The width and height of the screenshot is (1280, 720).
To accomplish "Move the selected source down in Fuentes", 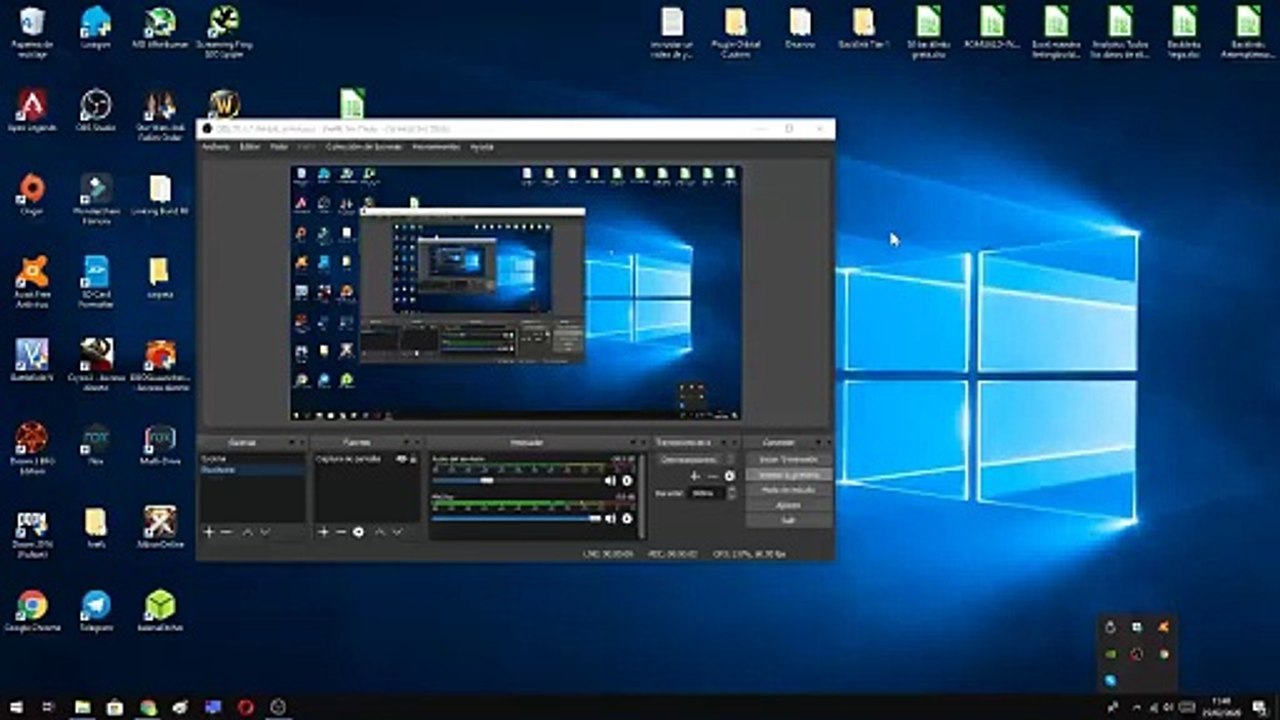I will pos(397,532).
